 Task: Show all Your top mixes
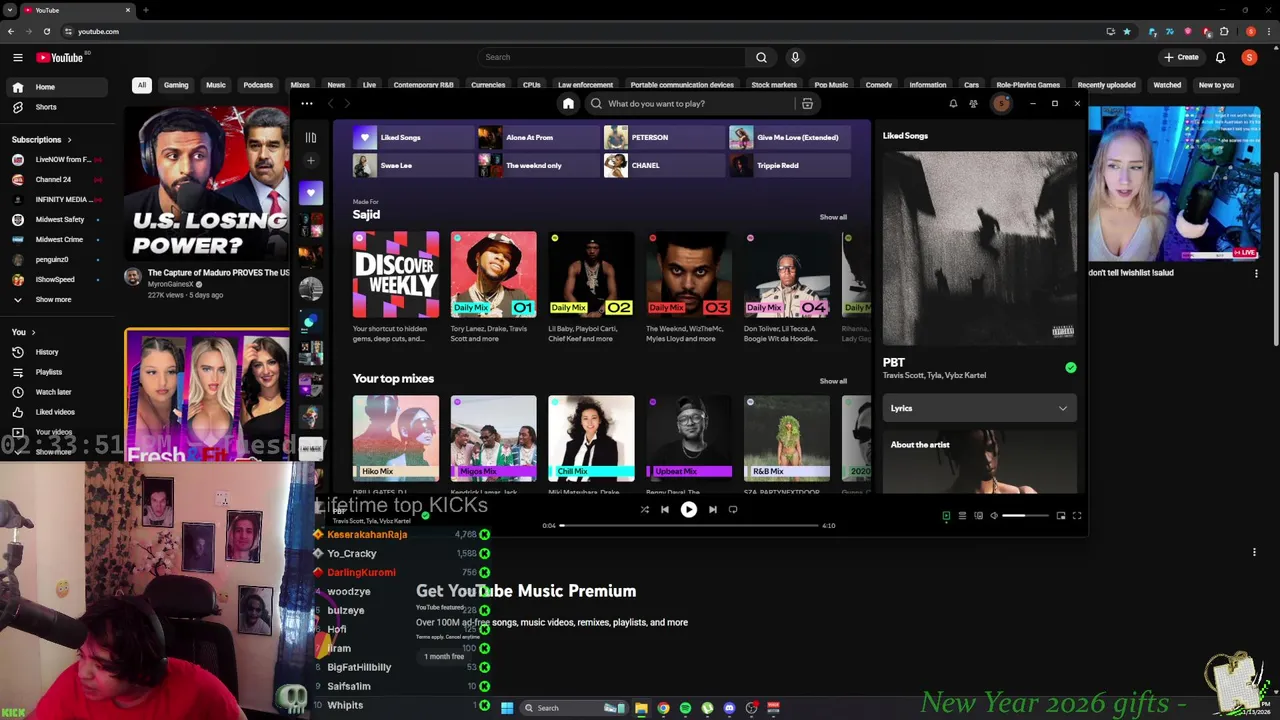click(x=833, y=381)
